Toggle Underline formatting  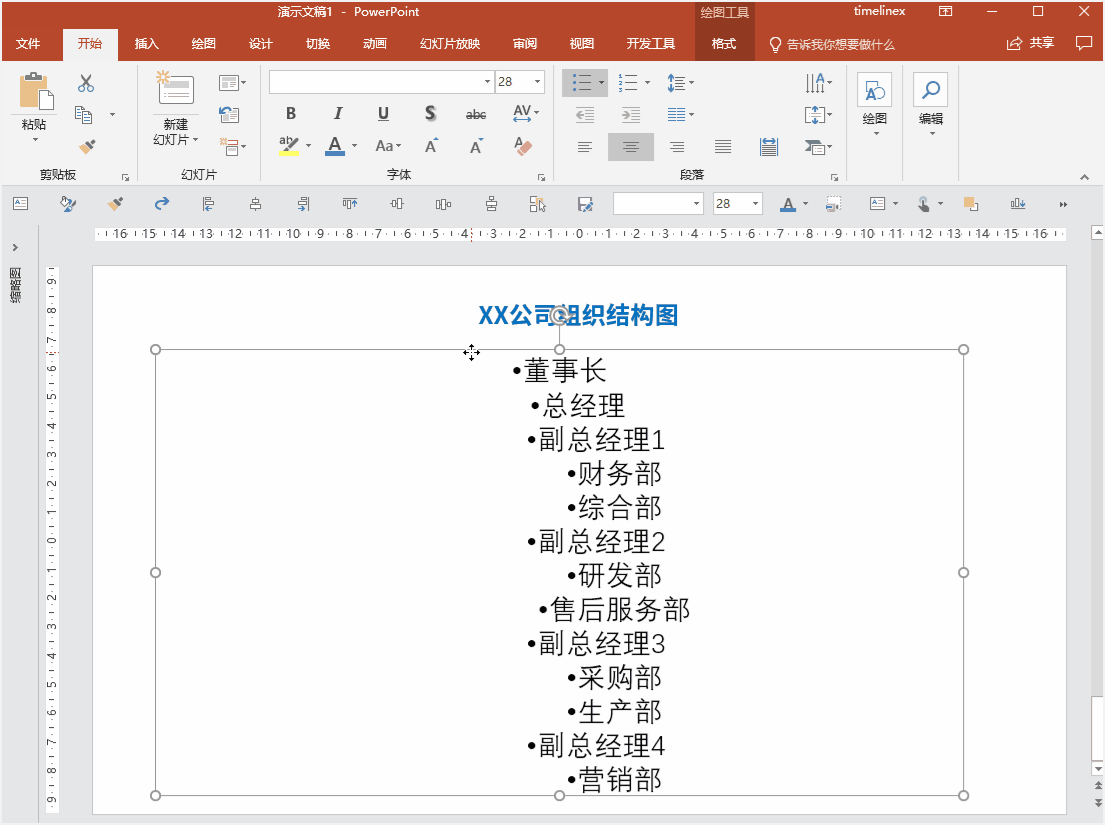[383, 114]
